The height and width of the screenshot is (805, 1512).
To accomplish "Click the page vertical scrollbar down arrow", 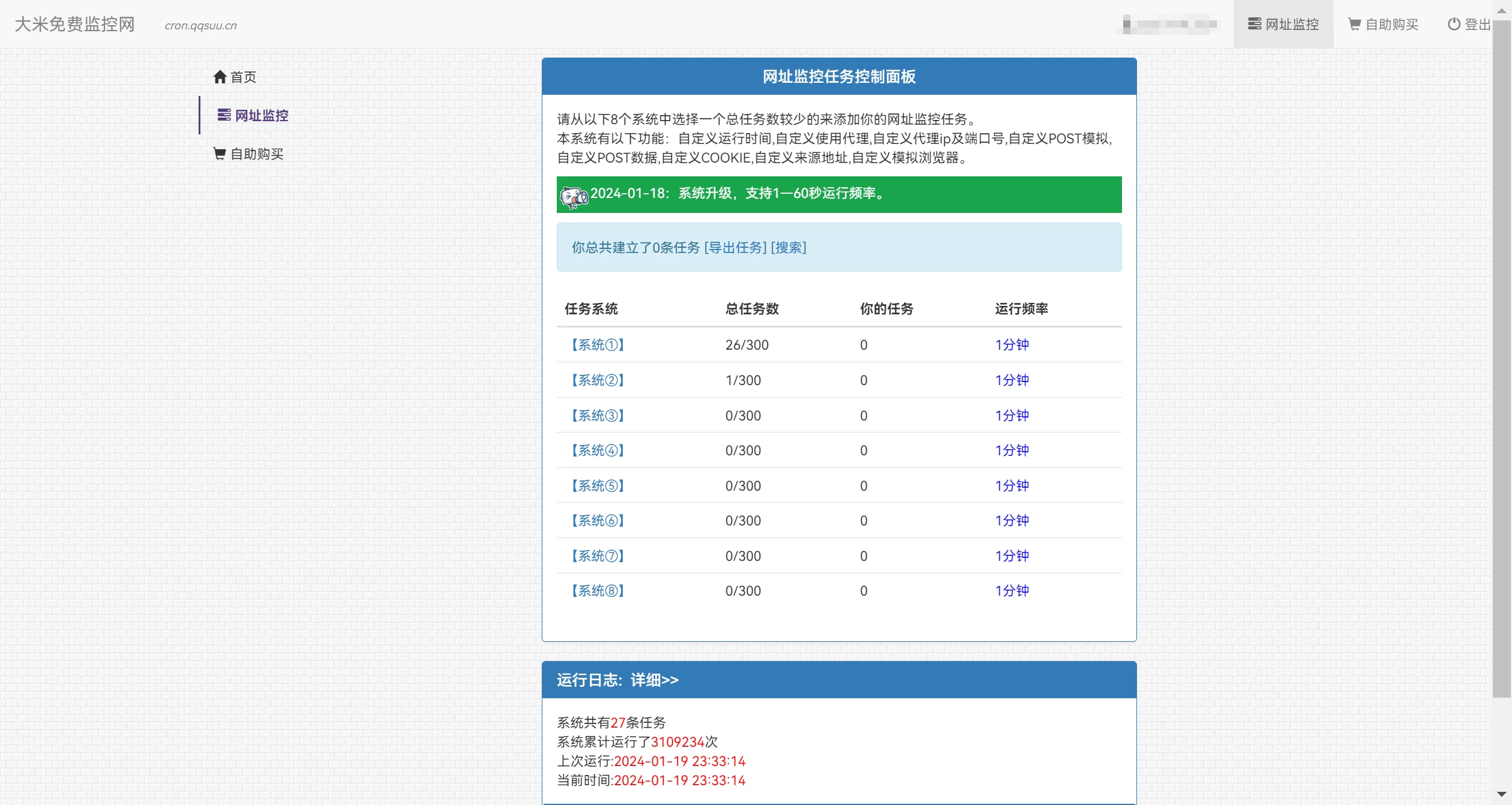I will (1501, 794).
